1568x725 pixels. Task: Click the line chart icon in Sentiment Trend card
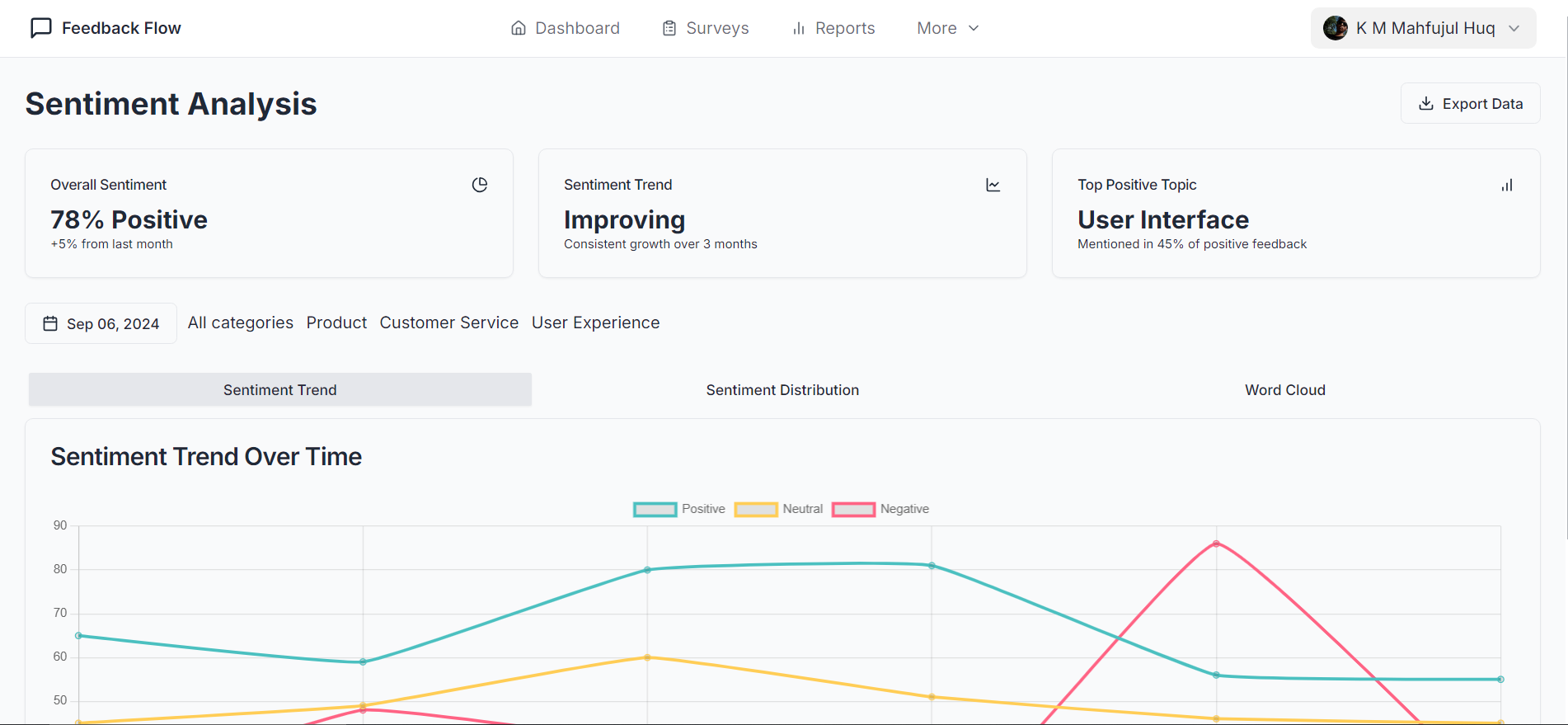[993, 185]
